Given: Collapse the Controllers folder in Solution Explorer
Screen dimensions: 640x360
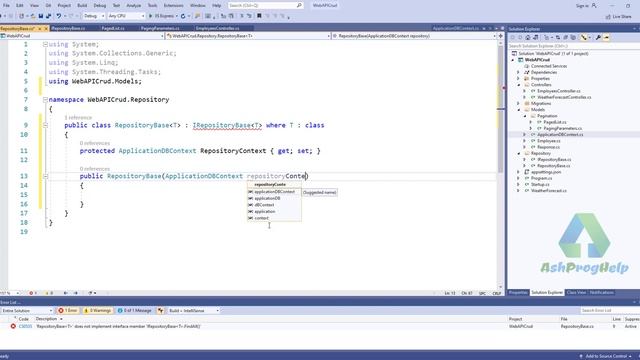Looking at the screenshot, I should tap(519, 85).
